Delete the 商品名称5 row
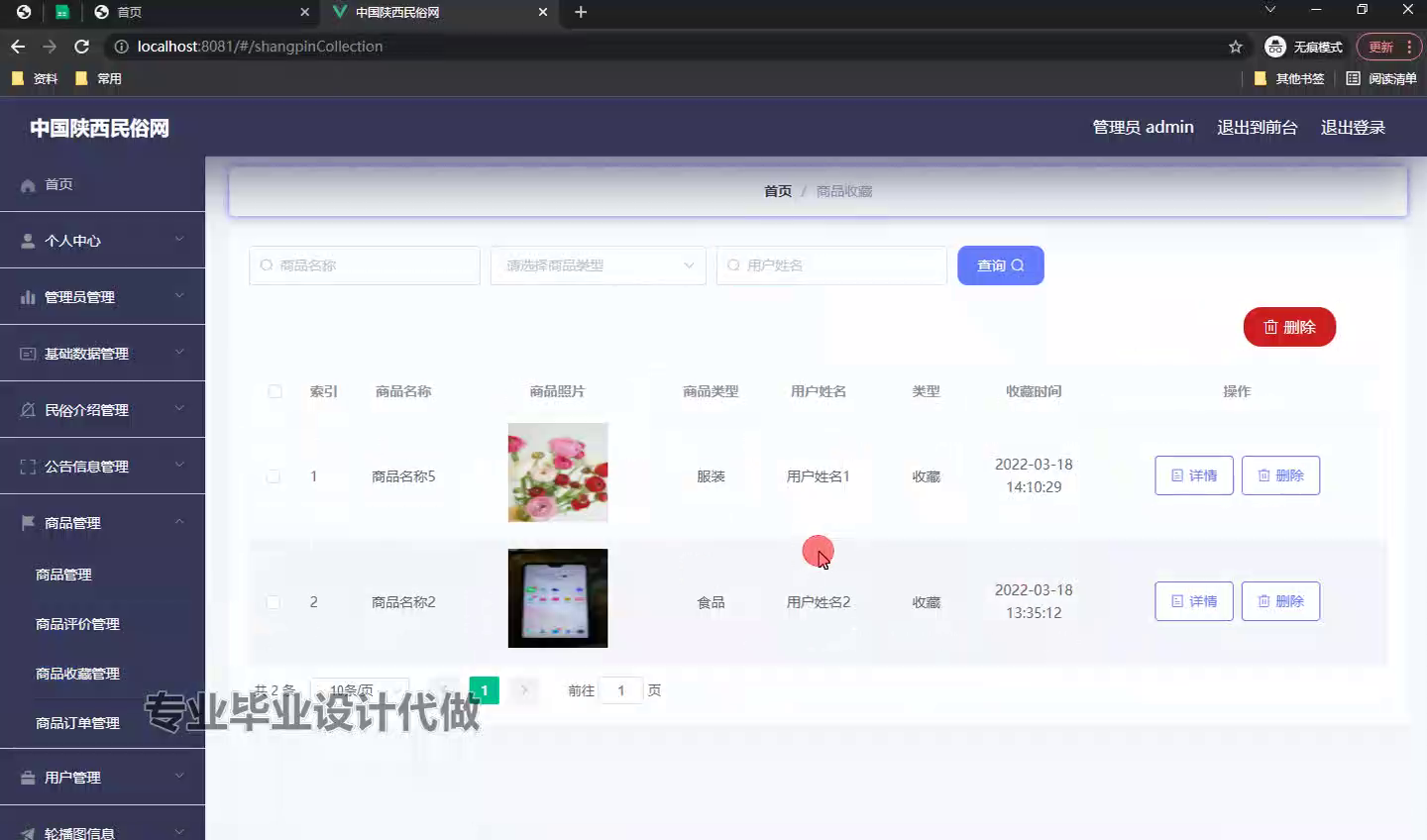The image size is (1427, 840). click(1280, 475)
